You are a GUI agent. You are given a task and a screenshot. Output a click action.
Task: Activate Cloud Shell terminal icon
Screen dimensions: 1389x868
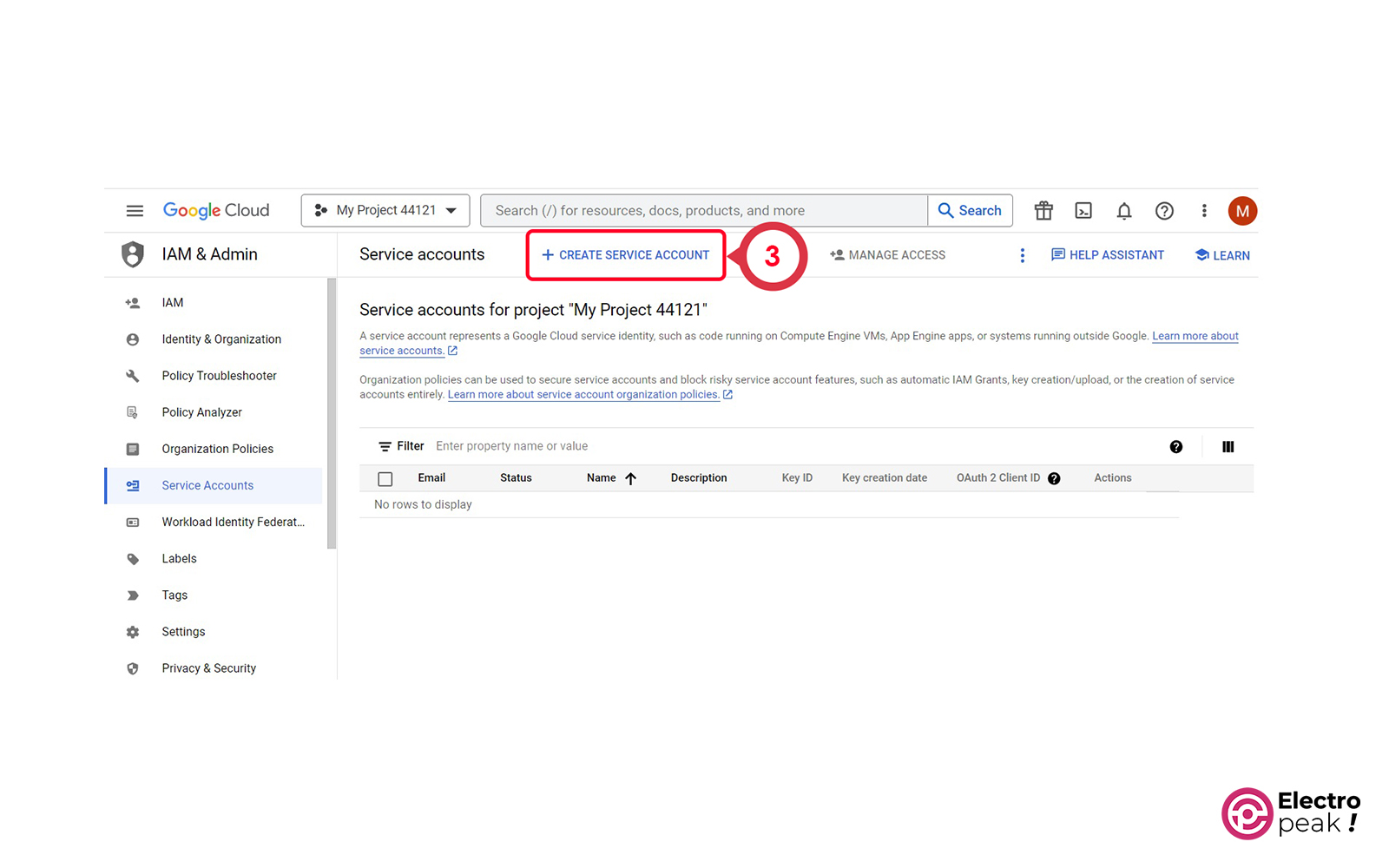point(1083,211)
